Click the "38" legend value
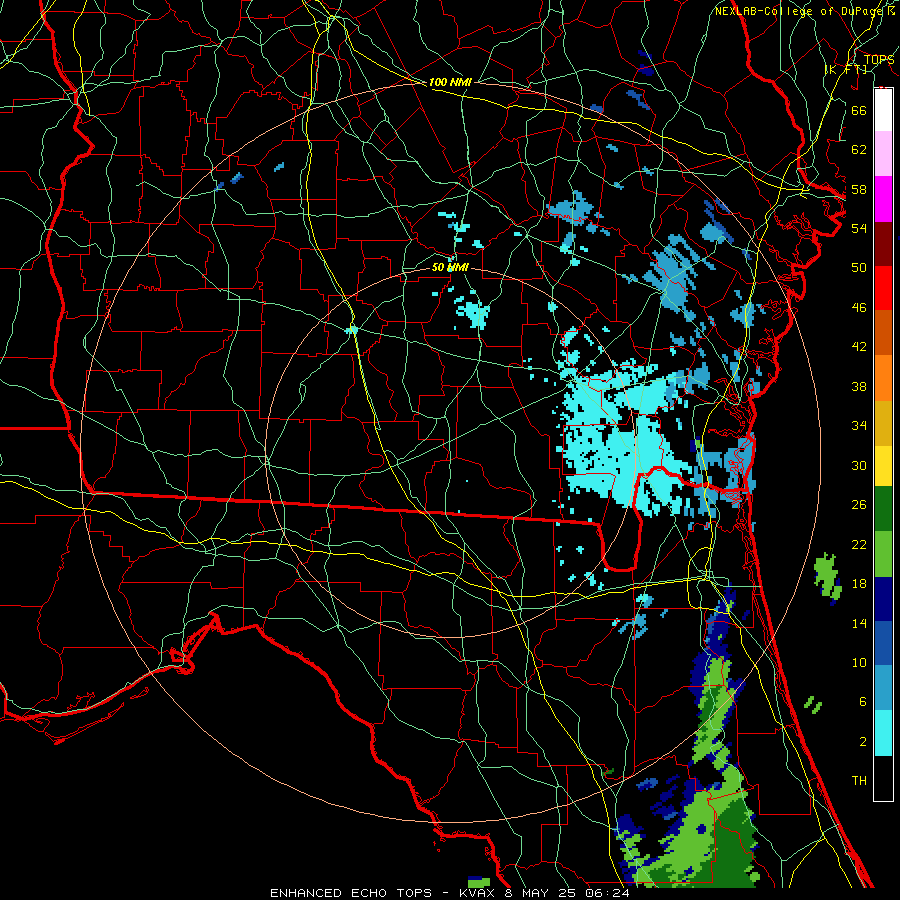Screen dimensions: 900x900 [x=859, y=386]
